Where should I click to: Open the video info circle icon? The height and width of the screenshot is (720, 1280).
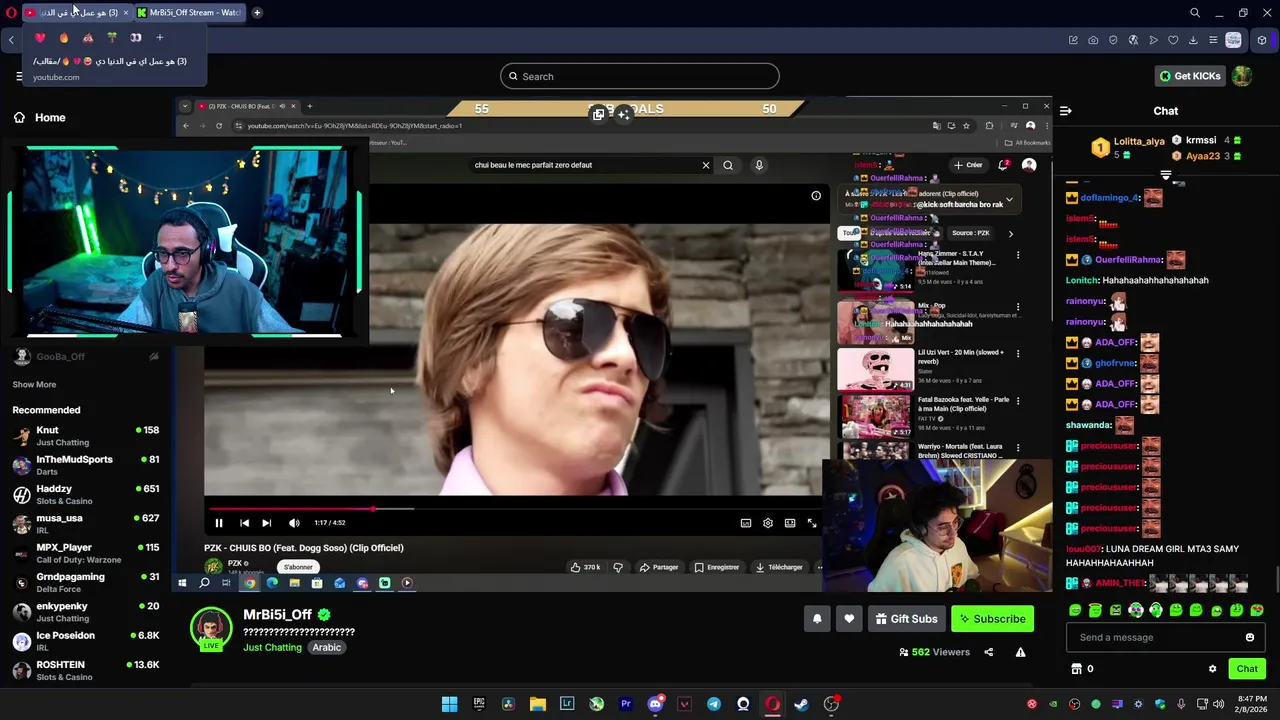click(816, 196)
